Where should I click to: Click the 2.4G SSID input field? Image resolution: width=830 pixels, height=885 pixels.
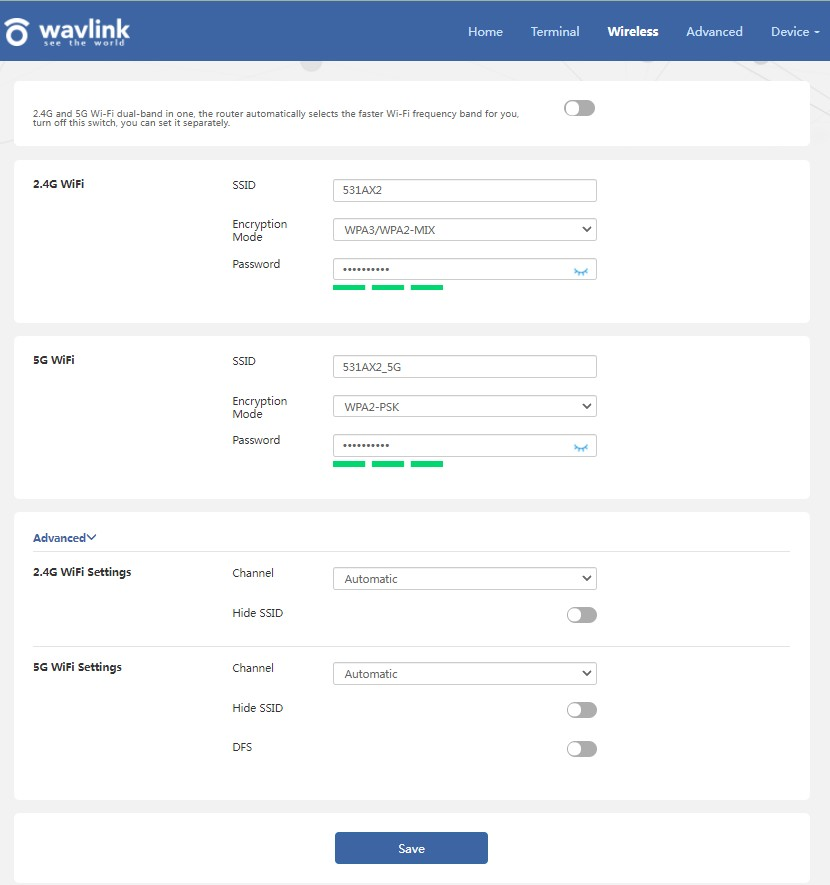coord(464,191)
